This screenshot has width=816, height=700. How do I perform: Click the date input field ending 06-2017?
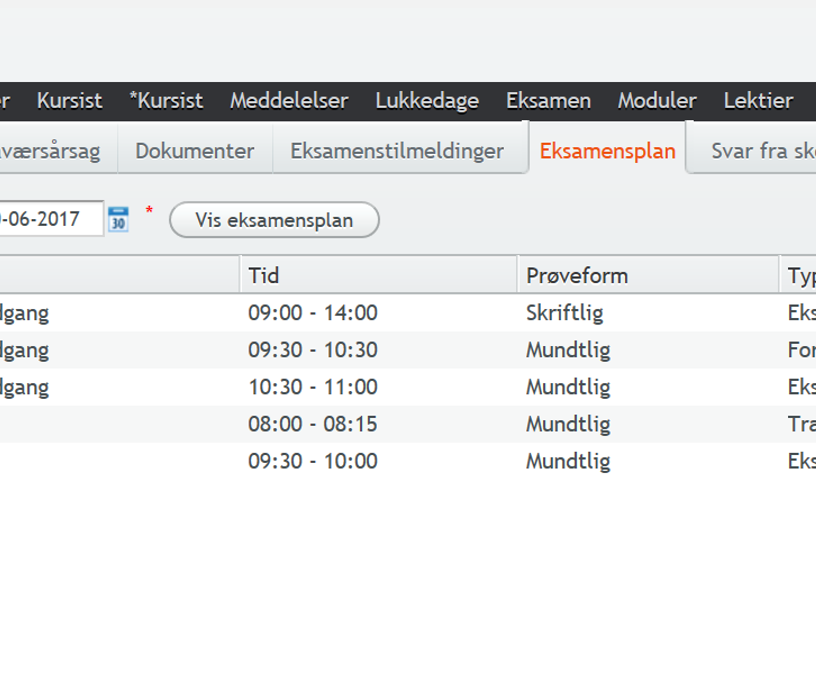point(51,219)
